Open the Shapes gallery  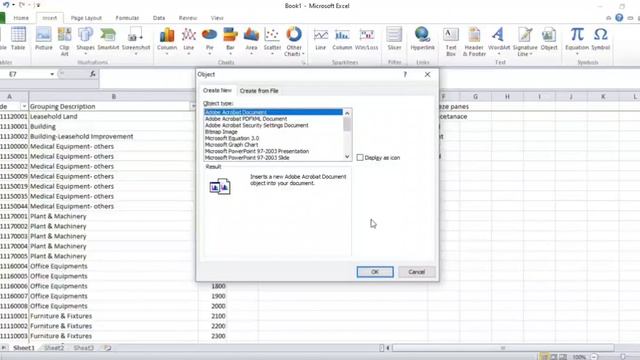pos(85,41)
